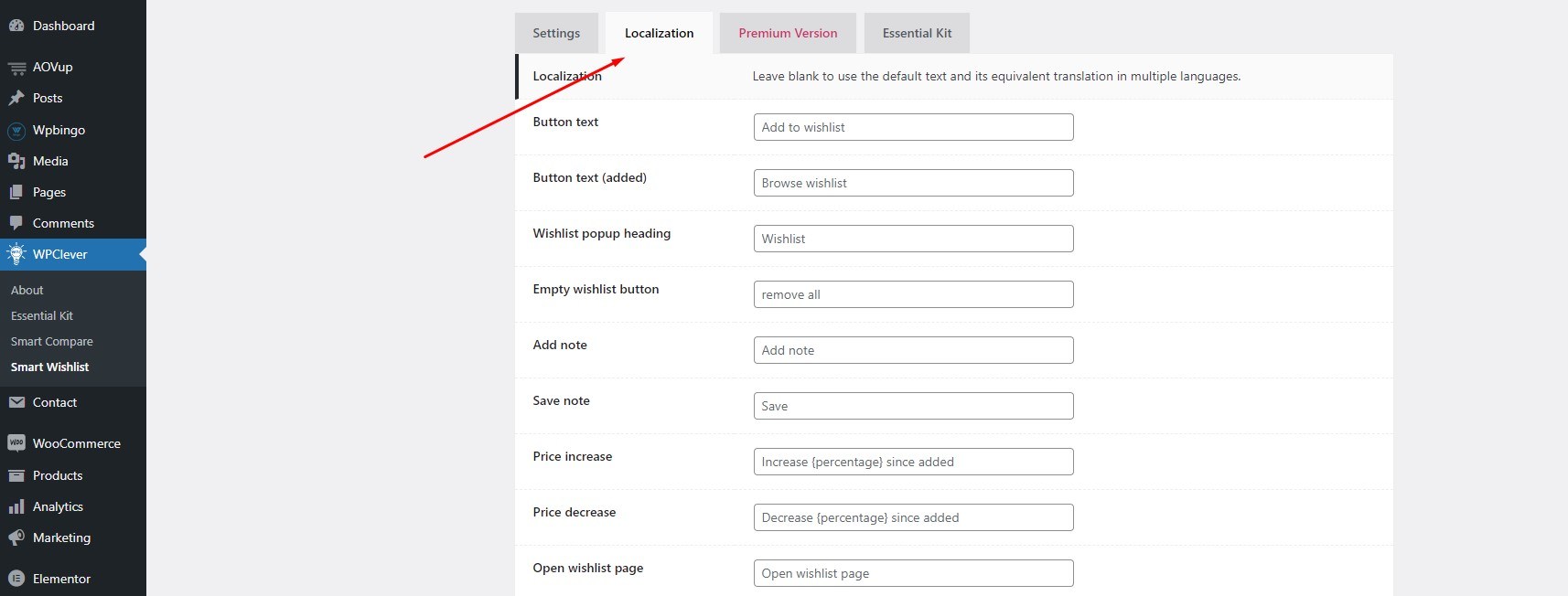Screen dimensions: 1568x596
Task: Click the Products archive icon
Action: (x=16, y=475)
